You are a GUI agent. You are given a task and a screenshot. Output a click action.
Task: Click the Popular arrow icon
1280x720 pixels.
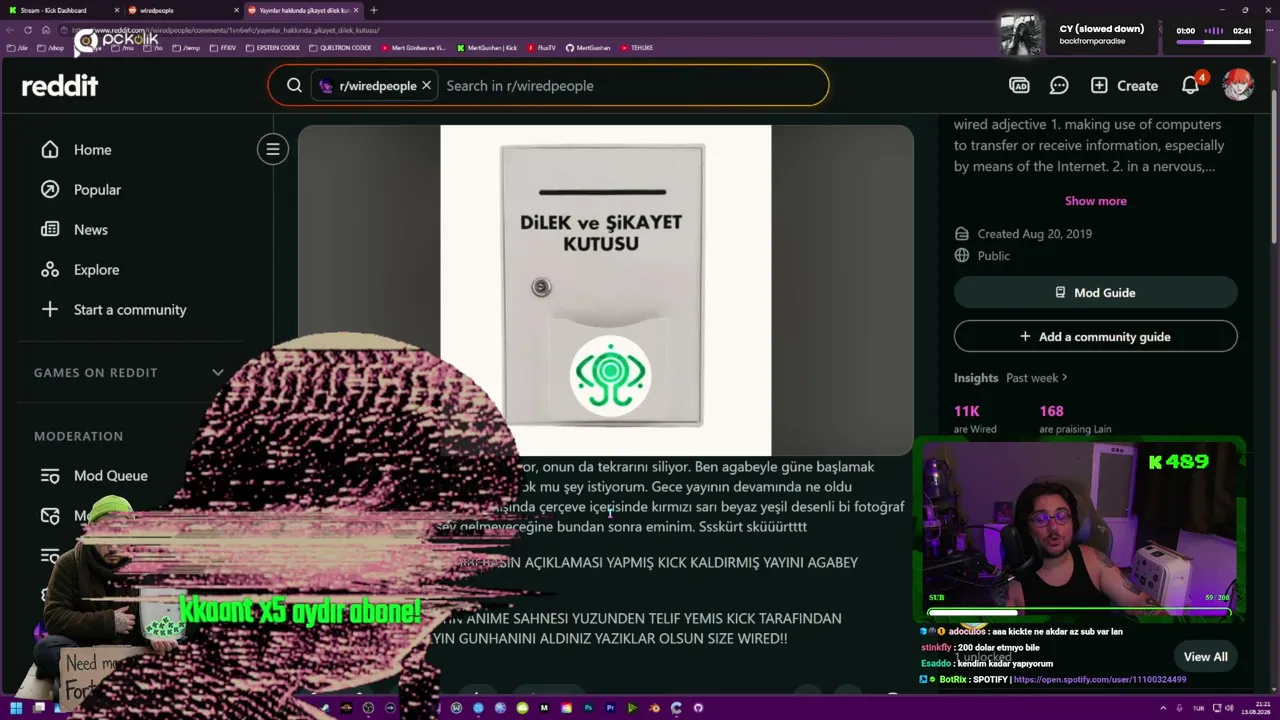(x=50, y=190)
